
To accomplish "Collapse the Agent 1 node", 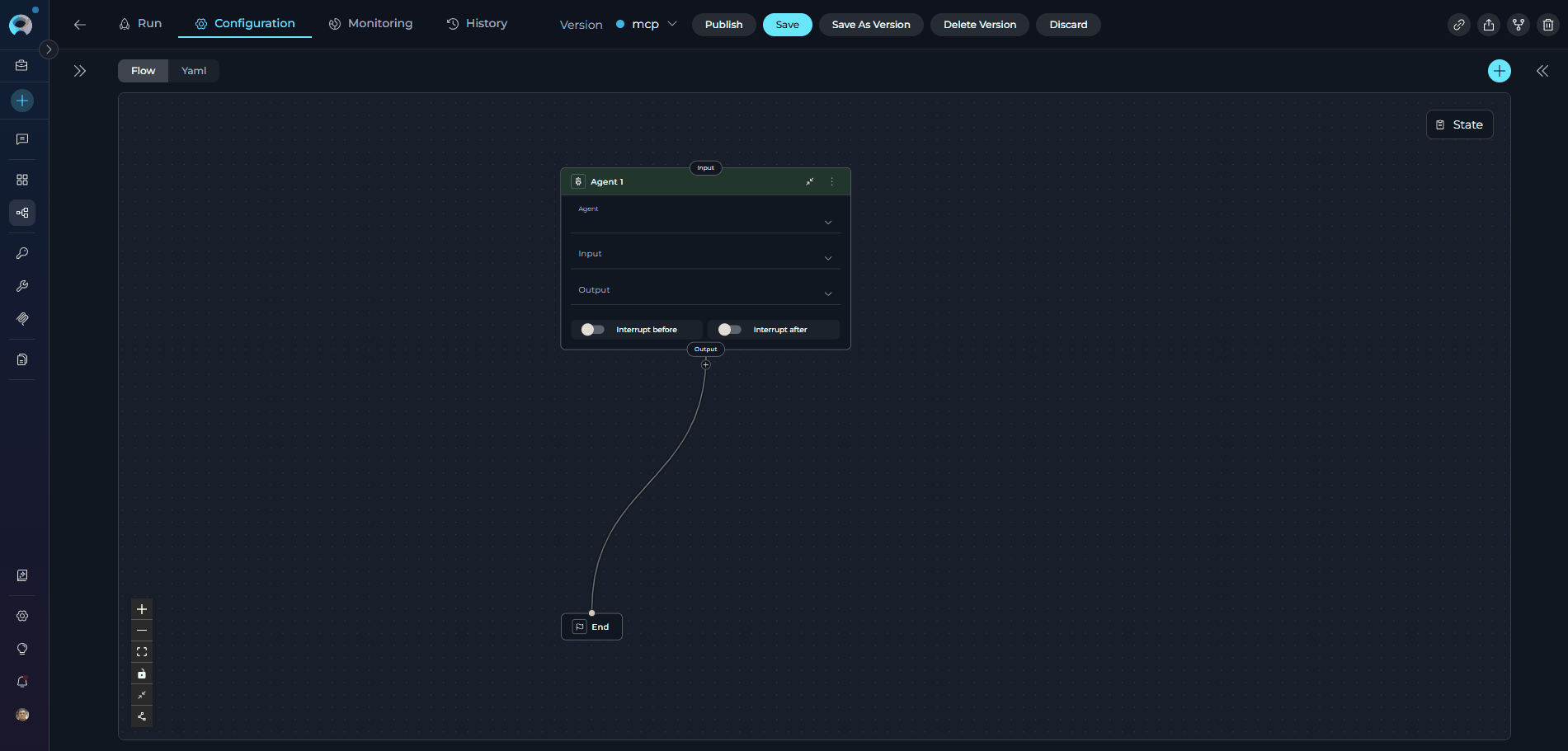I will tap(809, 181).
